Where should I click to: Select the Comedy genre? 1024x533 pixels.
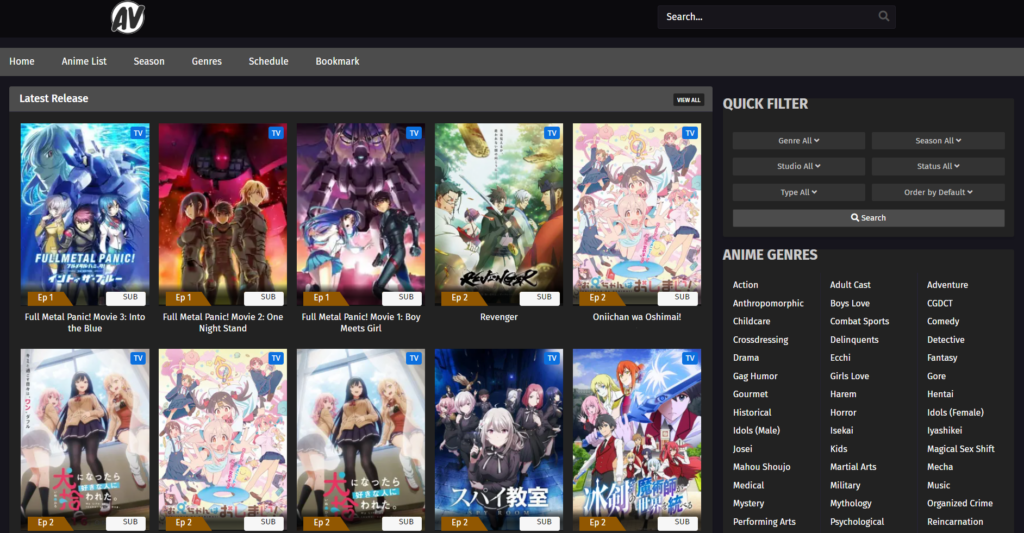click(x=943, y=321)
